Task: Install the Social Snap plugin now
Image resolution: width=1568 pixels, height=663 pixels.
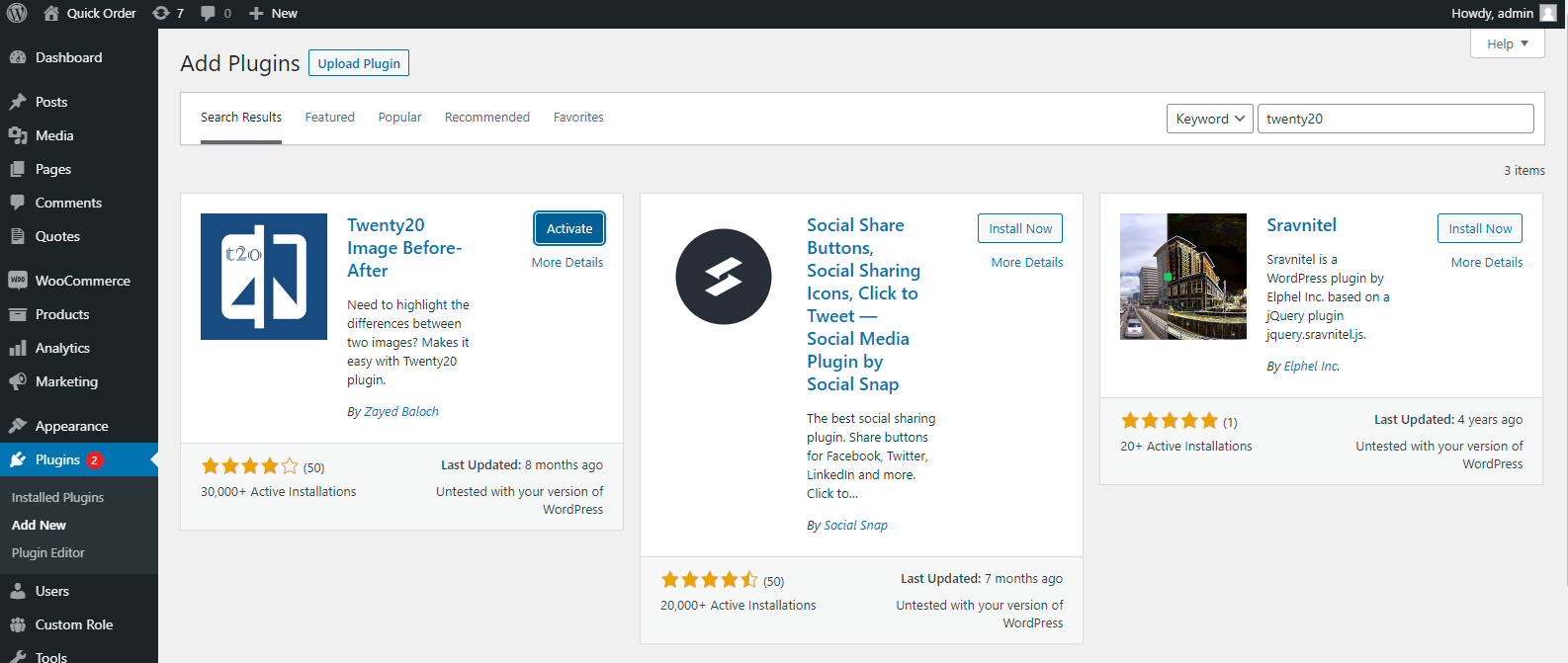Action: tap(1020, 228)
